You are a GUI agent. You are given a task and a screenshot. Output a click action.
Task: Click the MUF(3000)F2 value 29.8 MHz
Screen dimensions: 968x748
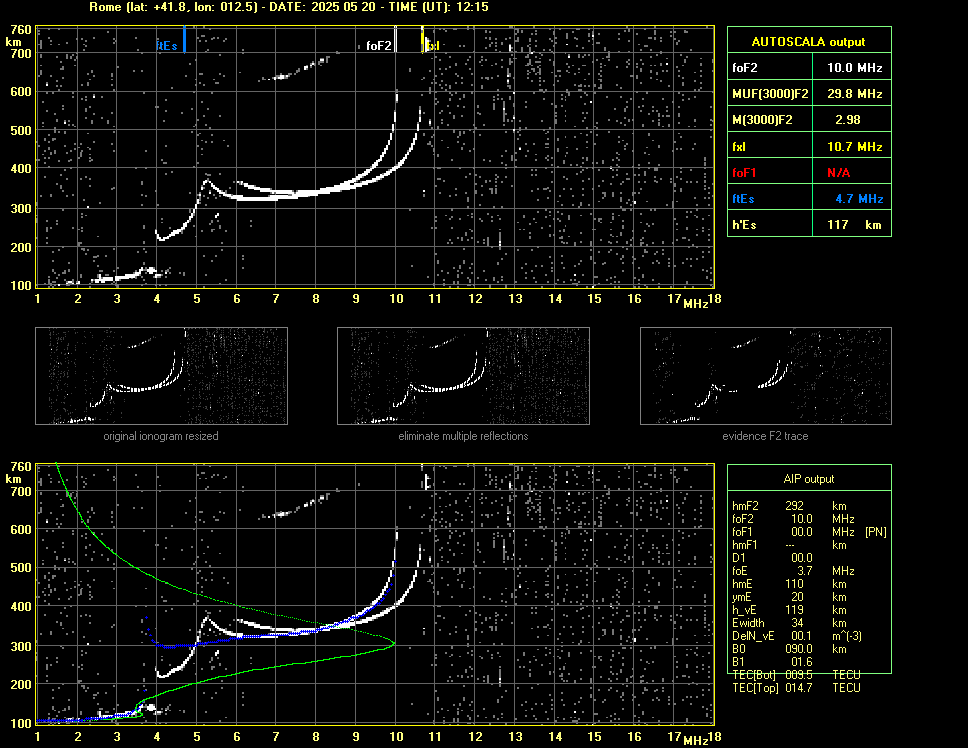[x=854, y=94]
